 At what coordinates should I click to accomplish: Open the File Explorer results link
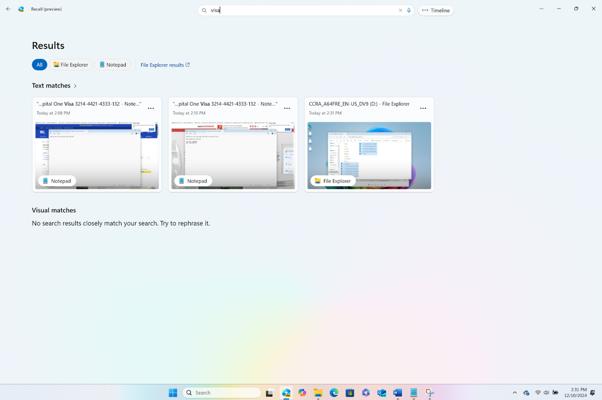[165, 65]
